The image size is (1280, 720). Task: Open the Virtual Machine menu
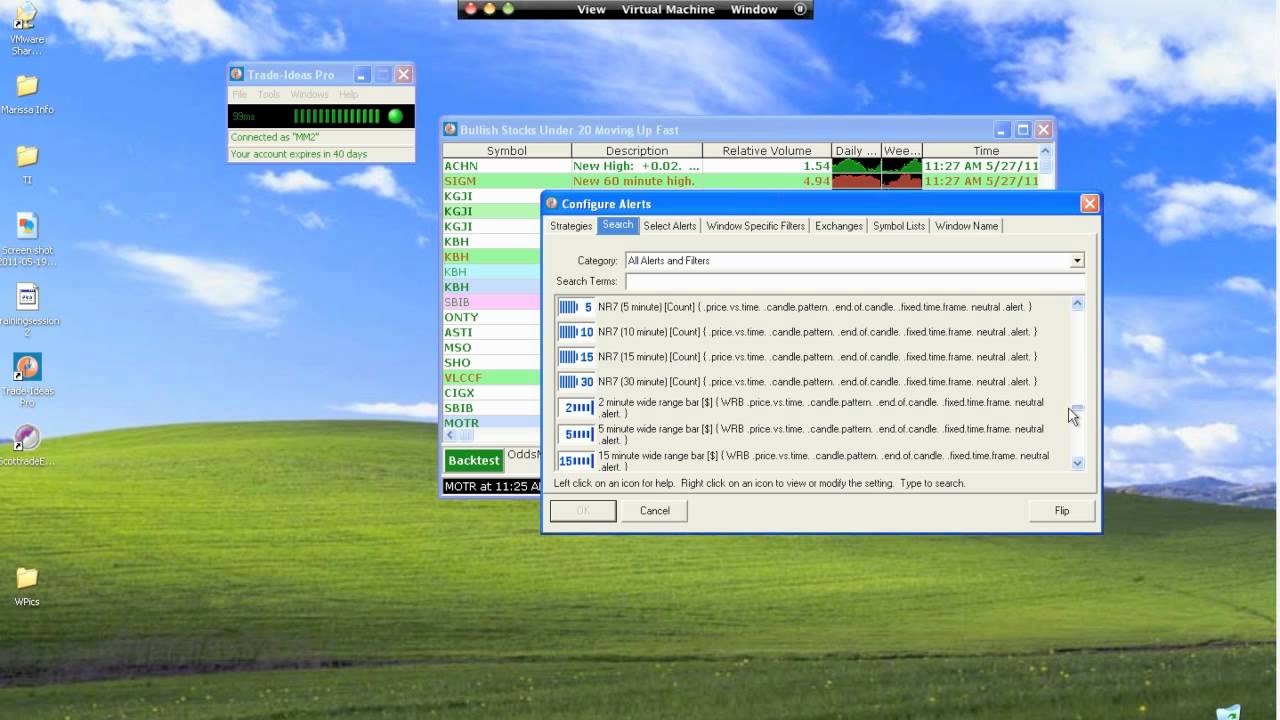(x=668, y=9)
